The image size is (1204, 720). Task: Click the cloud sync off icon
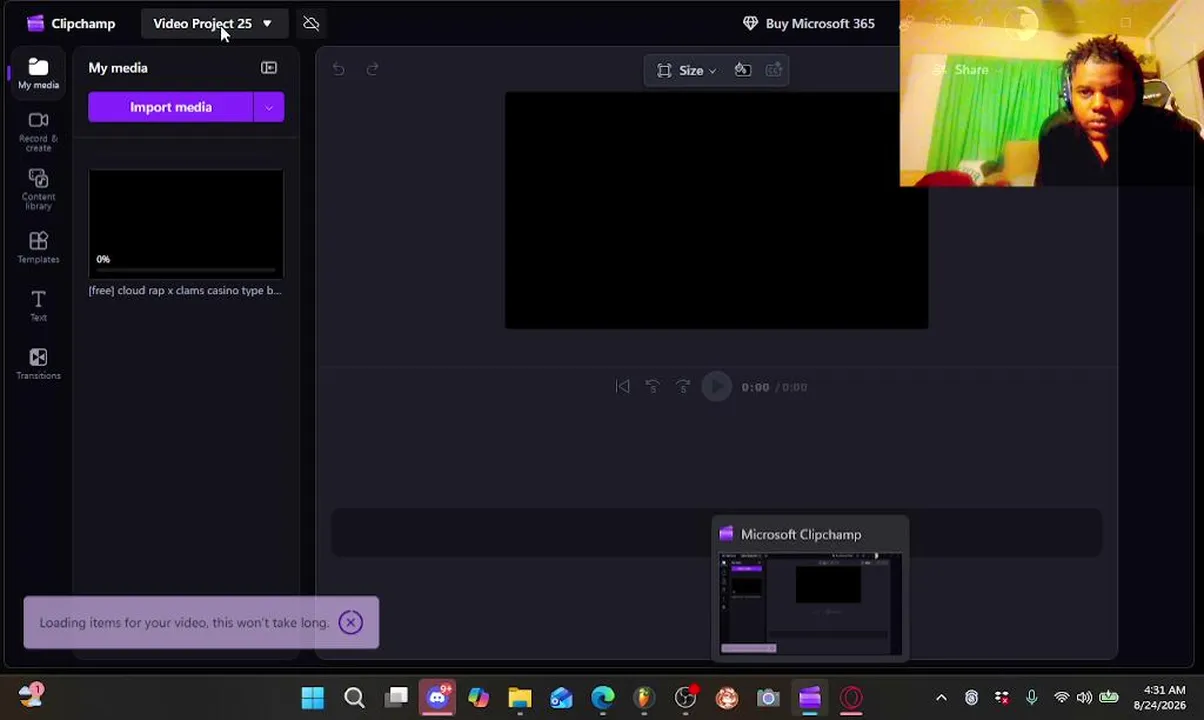click(311, 23)
